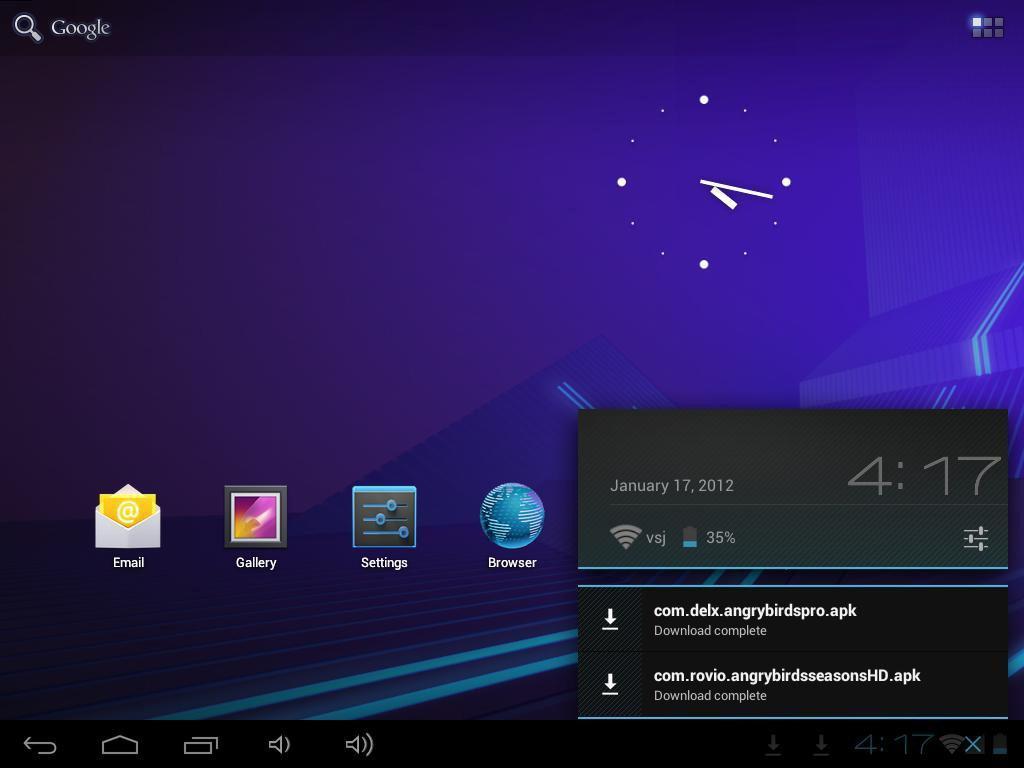Click download icon beside angrybirdspro.apk
Image resolution: width=1024 pixels, height=768 pixels.
click(610, 619)
